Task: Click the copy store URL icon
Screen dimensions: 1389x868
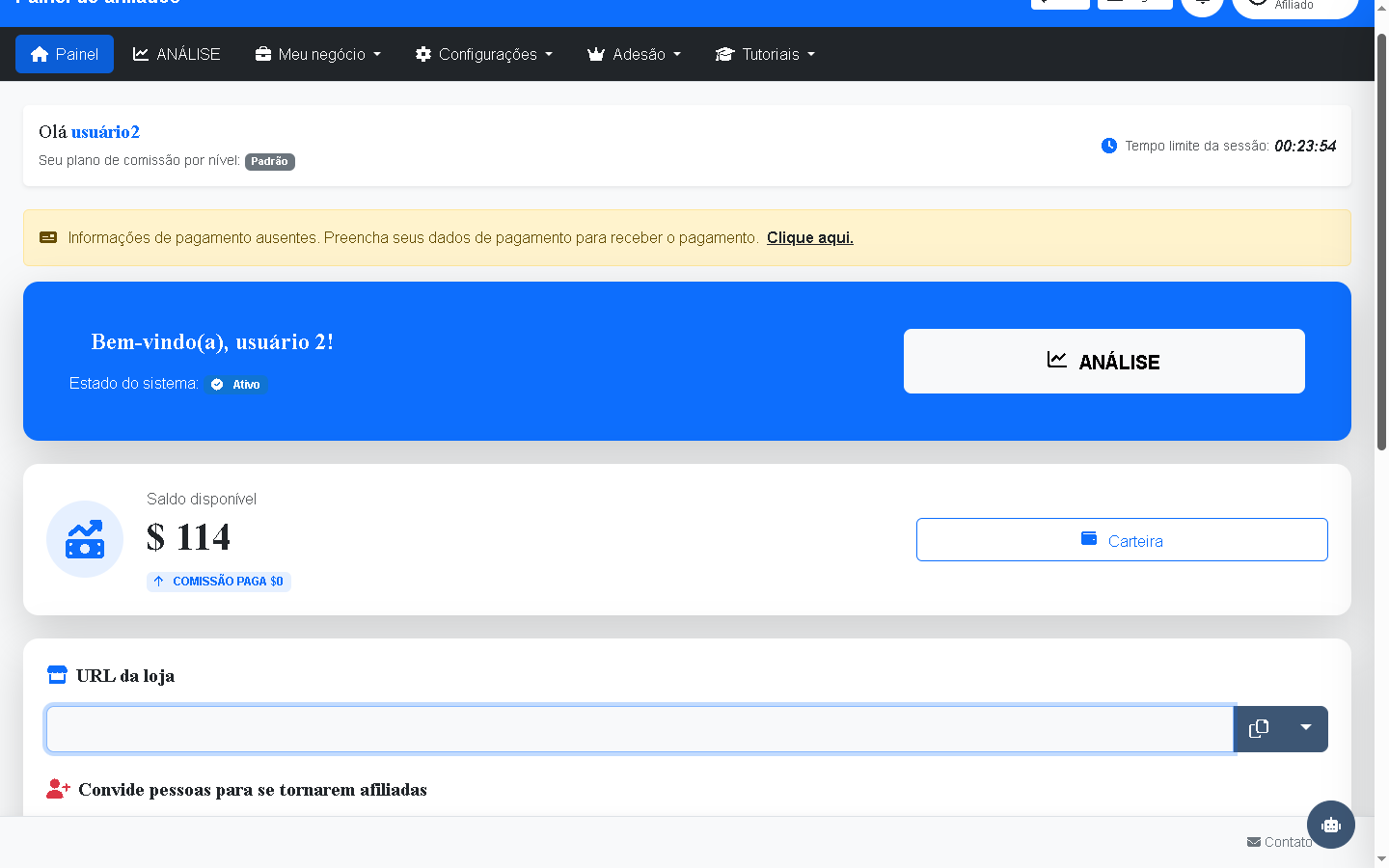Action: 1258,729
